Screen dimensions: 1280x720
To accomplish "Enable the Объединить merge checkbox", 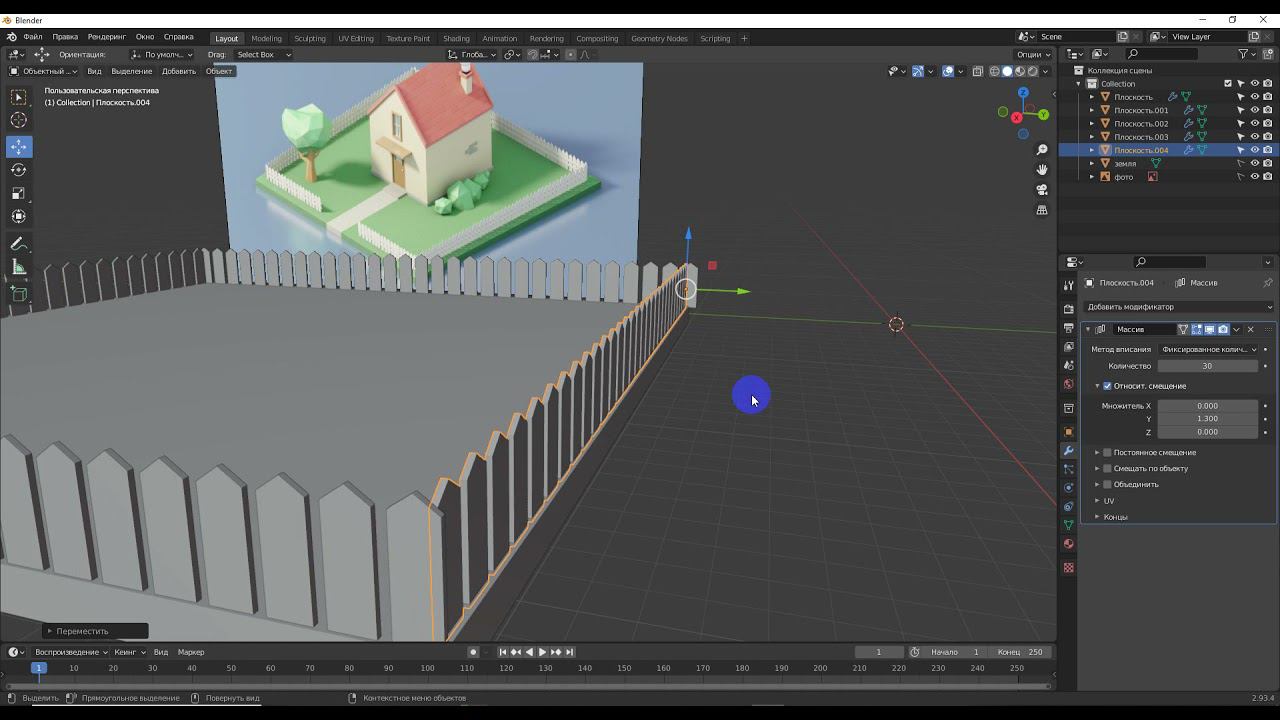I will pos(1107,485).
